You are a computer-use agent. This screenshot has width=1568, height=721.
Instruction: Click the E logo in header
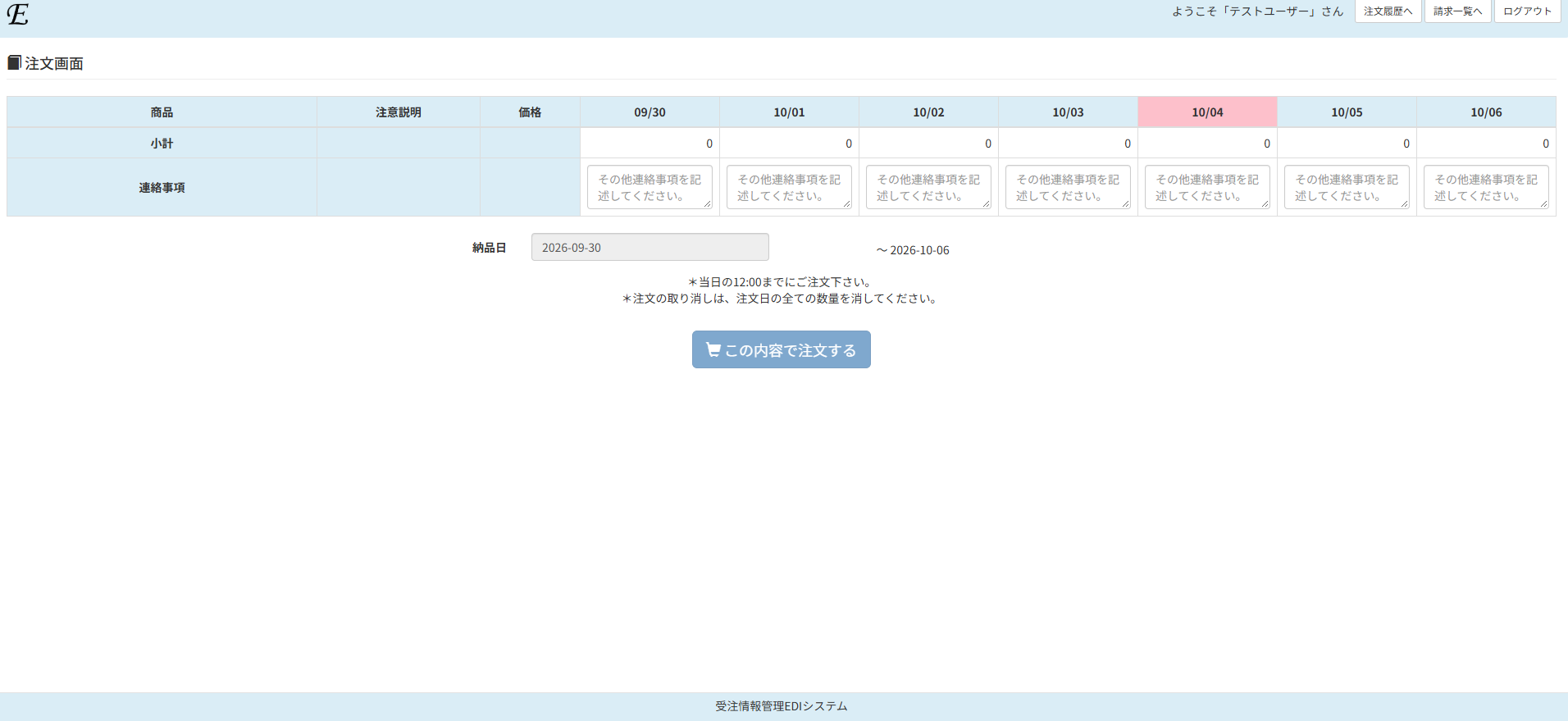(17, 14)
